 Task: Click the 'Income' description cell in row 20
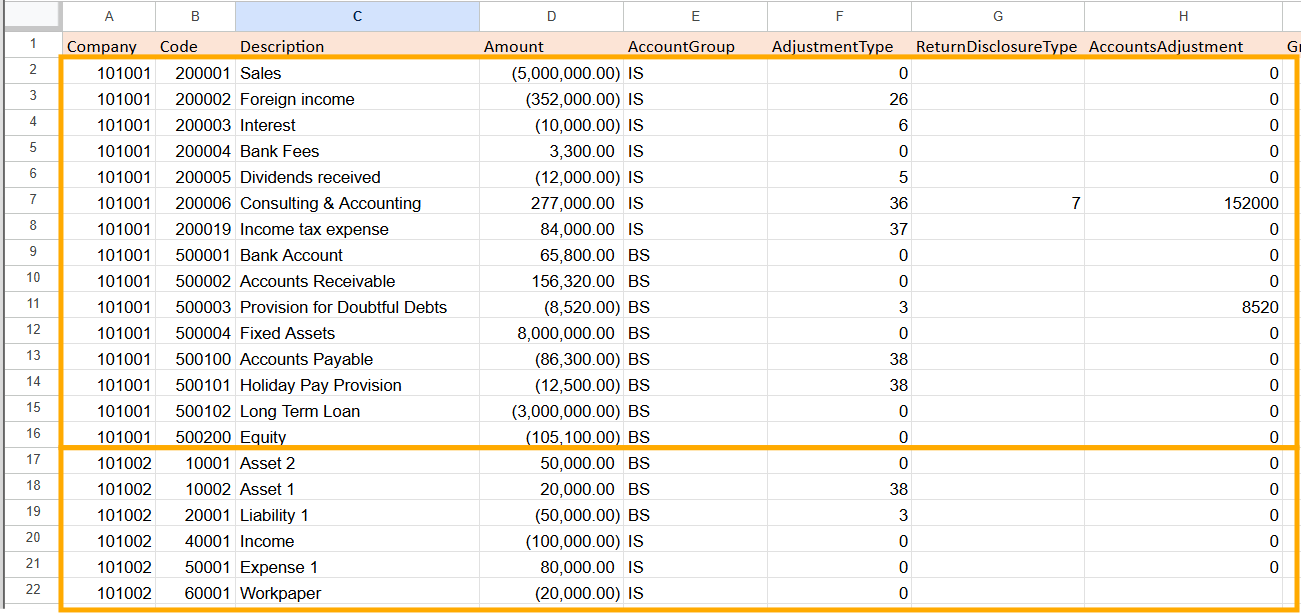tap(358, 541)
